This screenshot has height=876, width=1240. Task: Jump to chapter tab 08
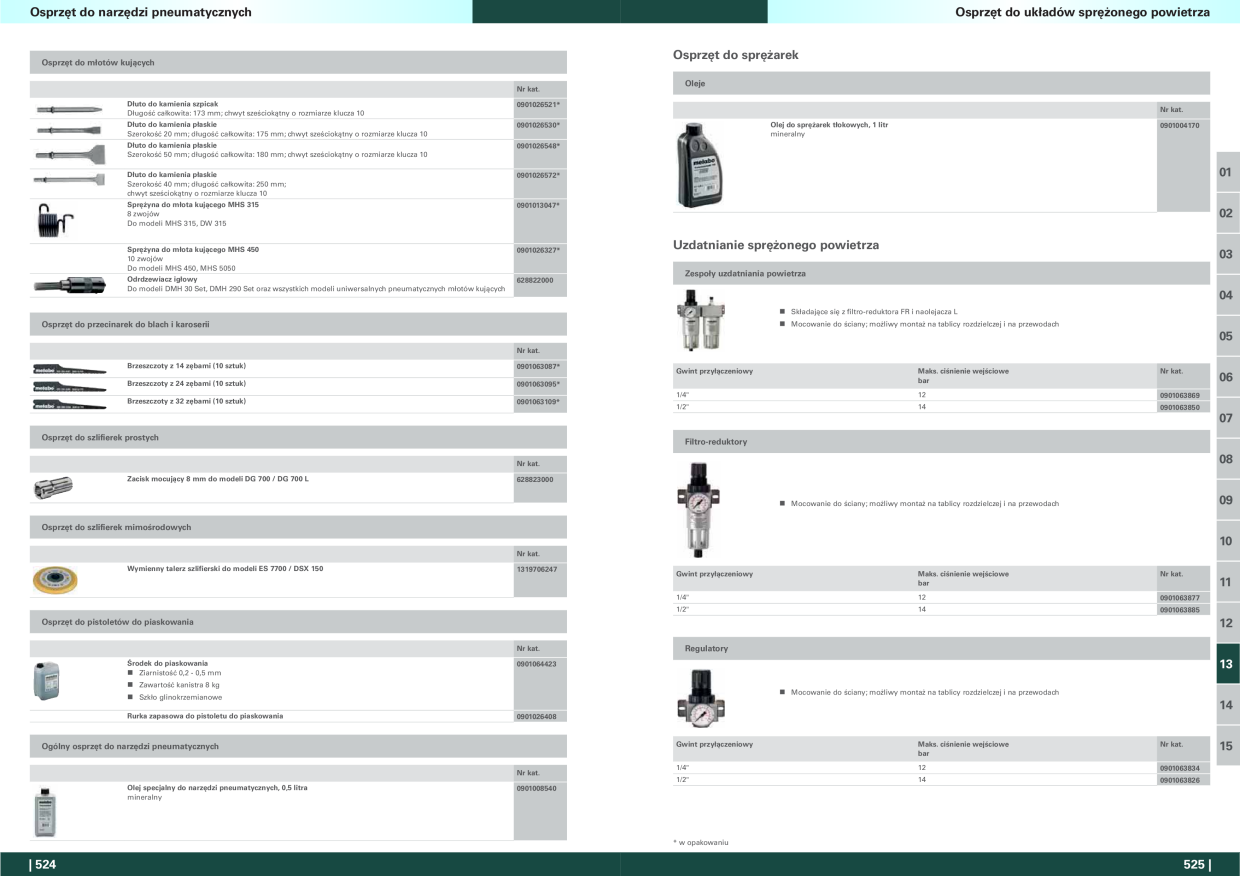coord(1227,459)
